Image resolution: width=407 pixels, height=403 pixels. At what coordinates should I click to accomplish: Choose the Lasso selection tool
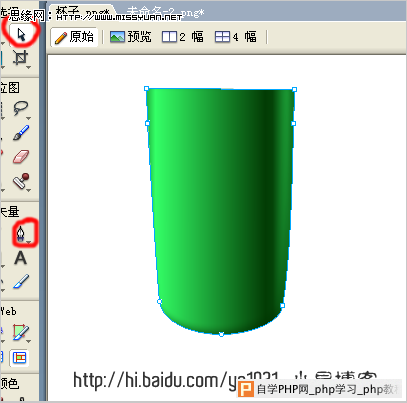(20, 108)
